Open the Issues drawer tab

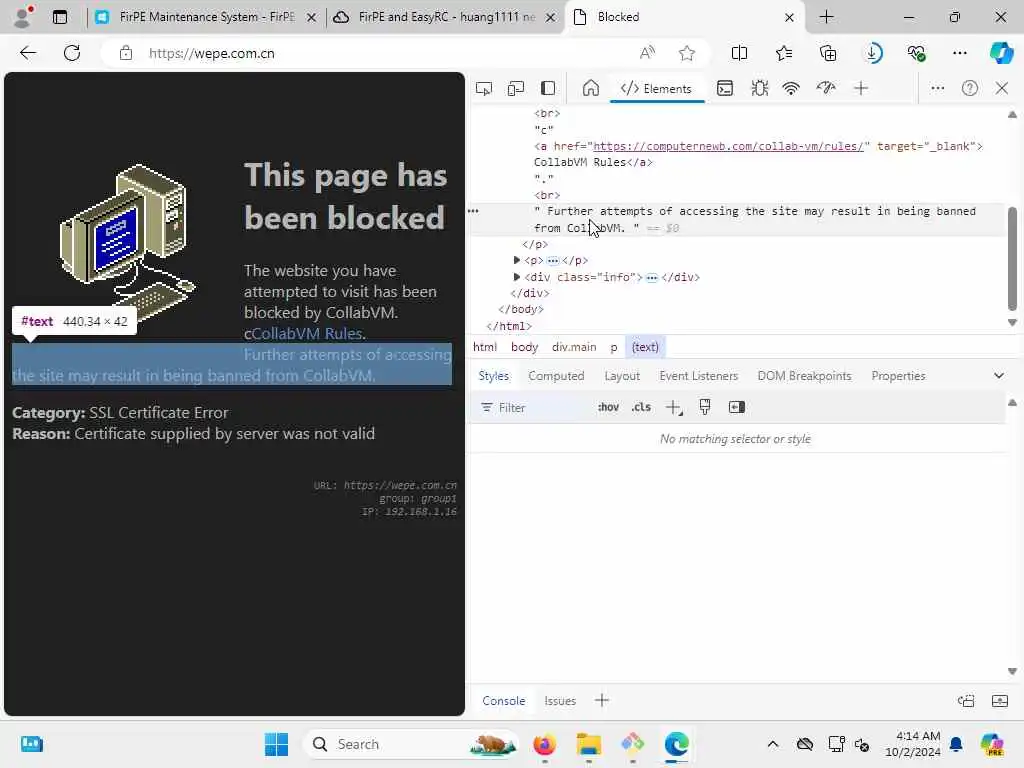tap(560, 700)
